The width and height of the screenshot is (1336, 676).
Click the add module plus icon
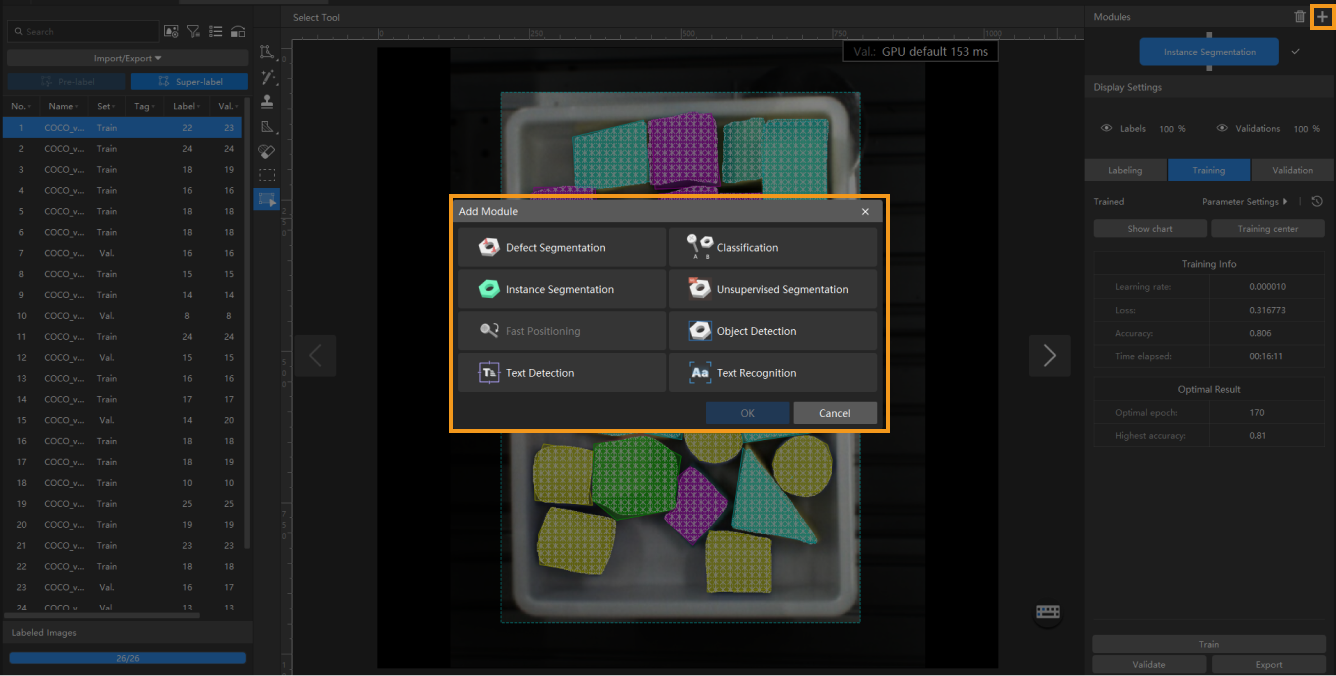[x=1322, y=17]
